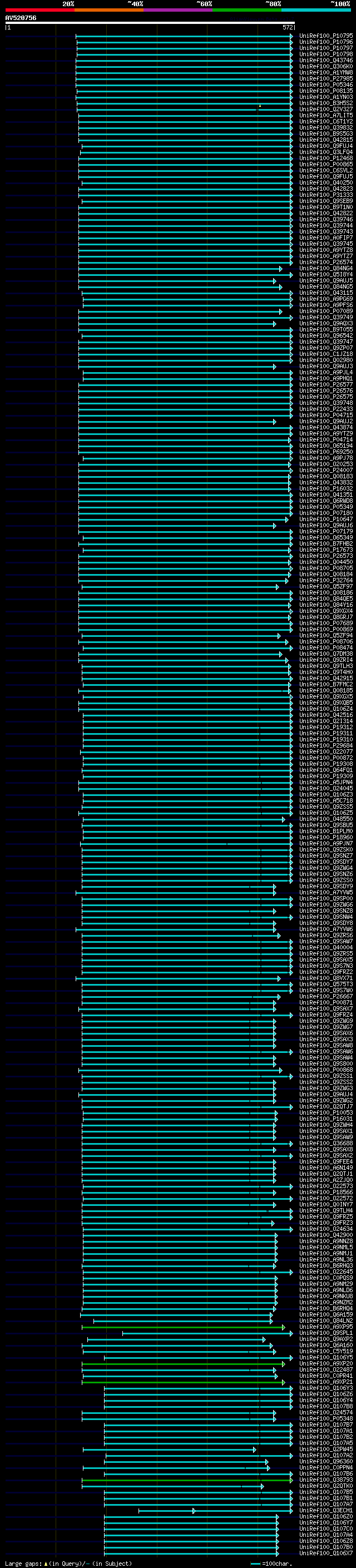Open the UniRef100_P10798 hit label

325,54
